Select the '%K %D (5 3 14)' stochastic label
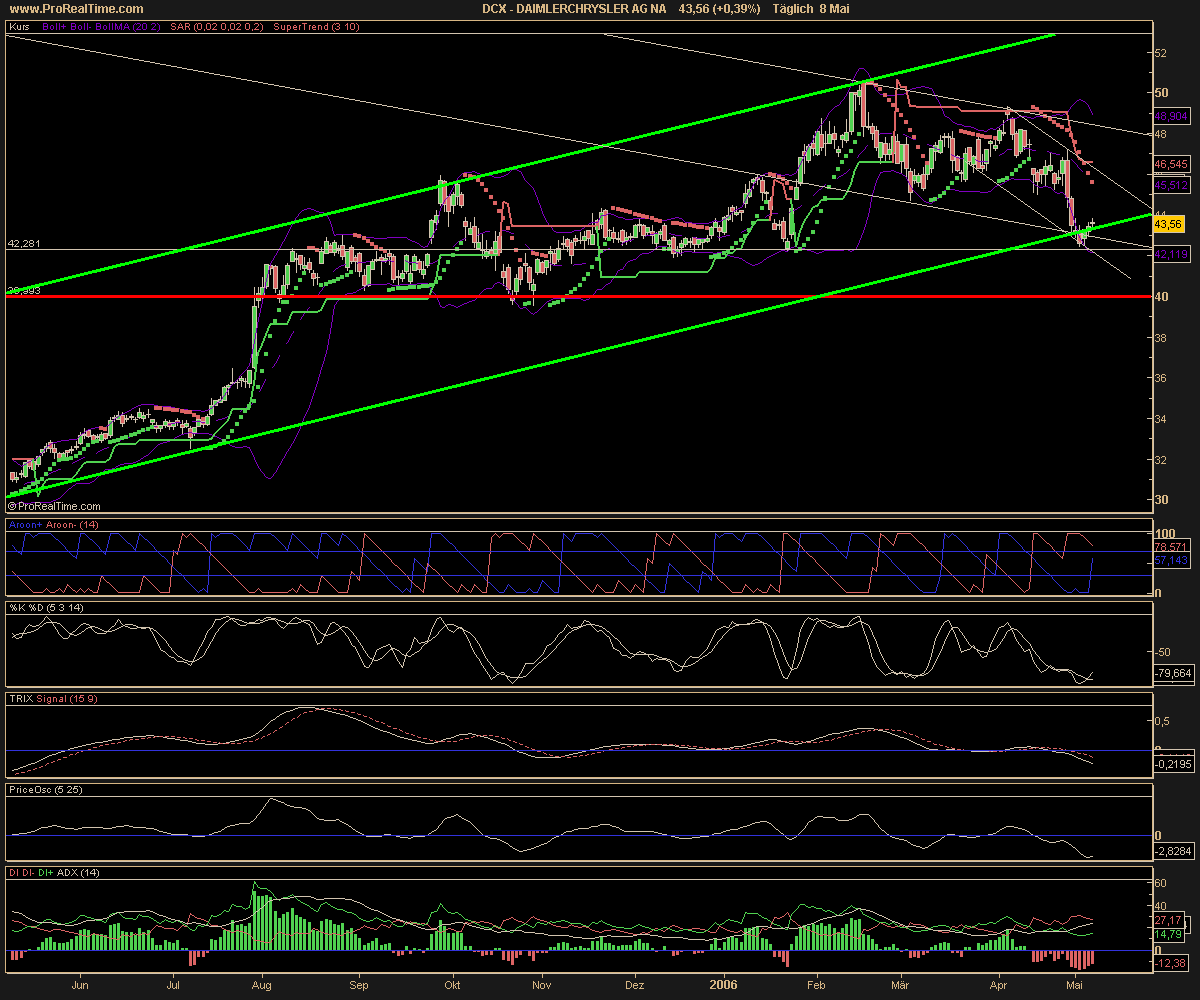The height and width of the screenshot is (1000, 1200). tap(44, 607)
